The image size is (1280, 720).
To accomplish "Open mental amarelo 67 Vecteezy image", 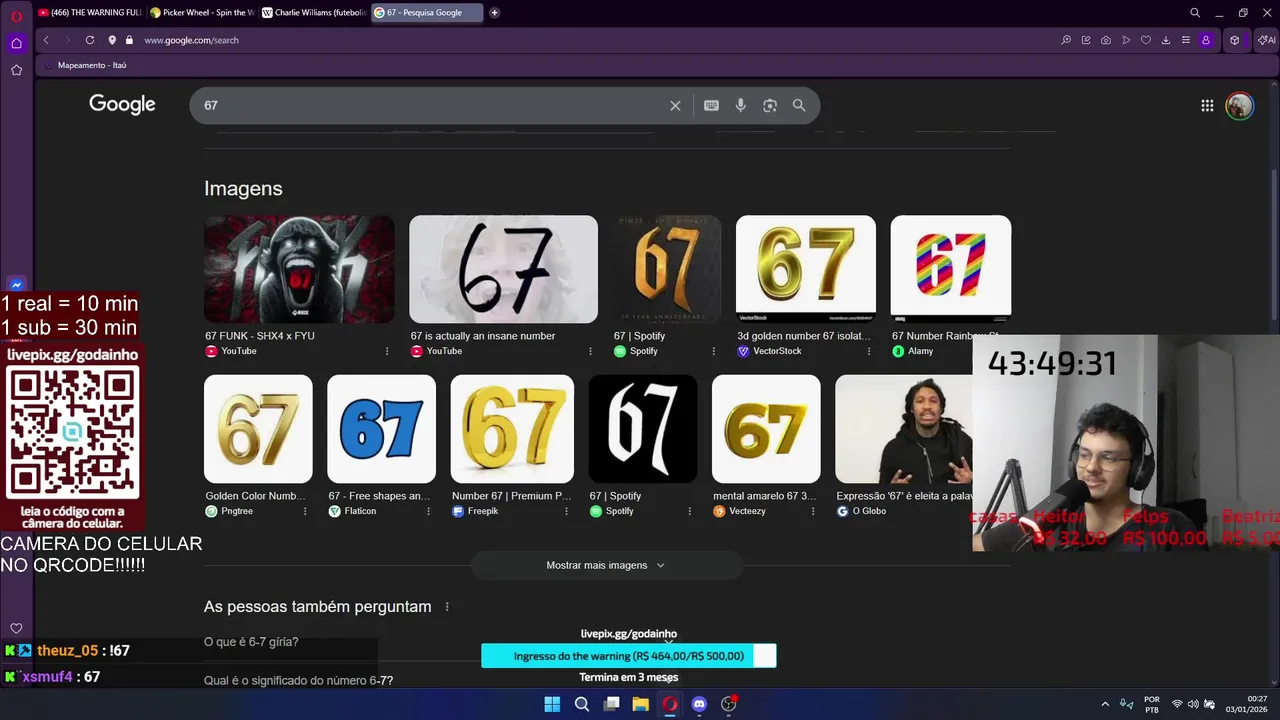I will 766,429.
